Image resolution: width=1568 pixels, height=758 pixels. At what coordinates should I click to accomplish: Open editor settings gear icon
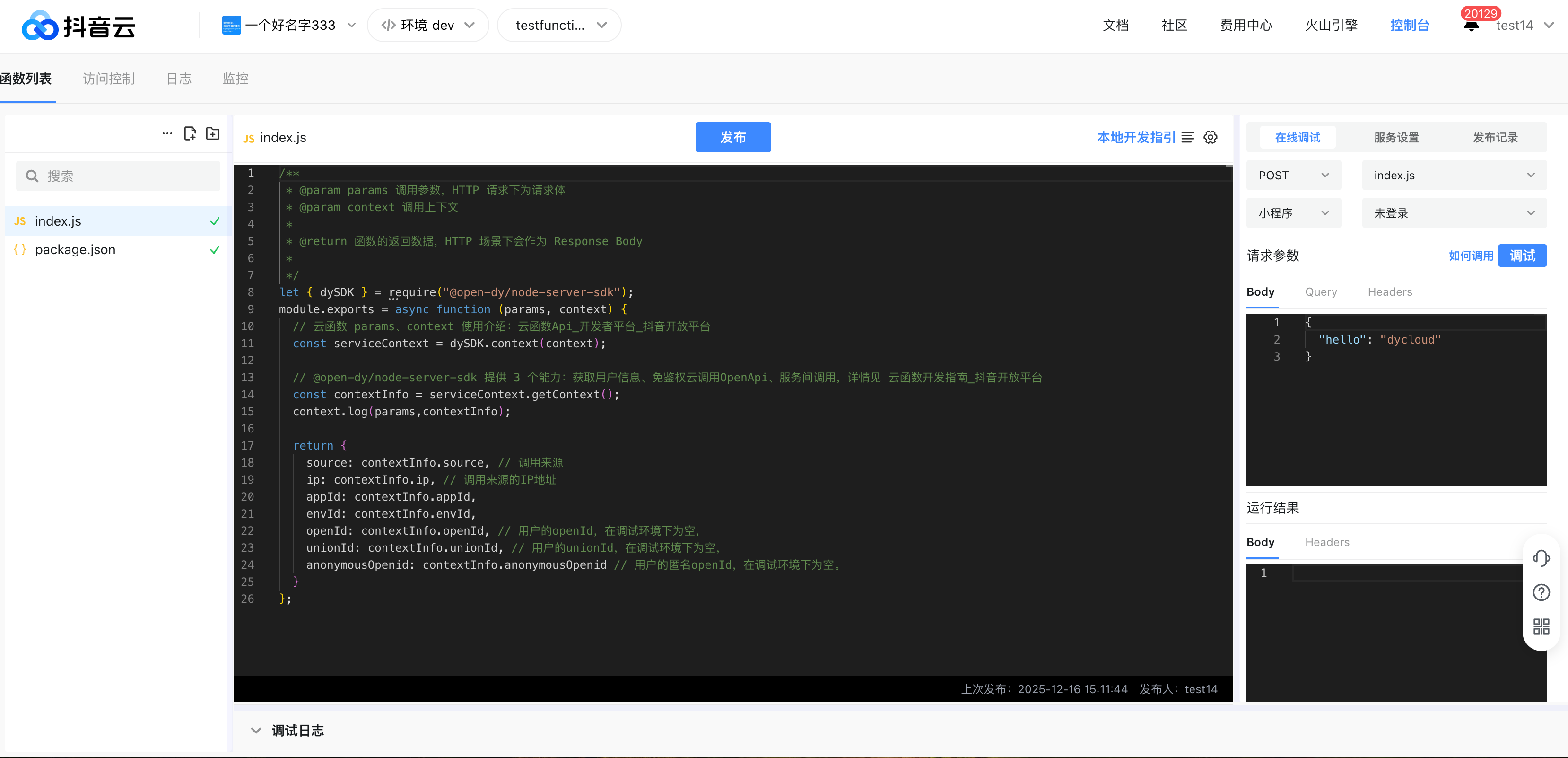[1210, 137]
